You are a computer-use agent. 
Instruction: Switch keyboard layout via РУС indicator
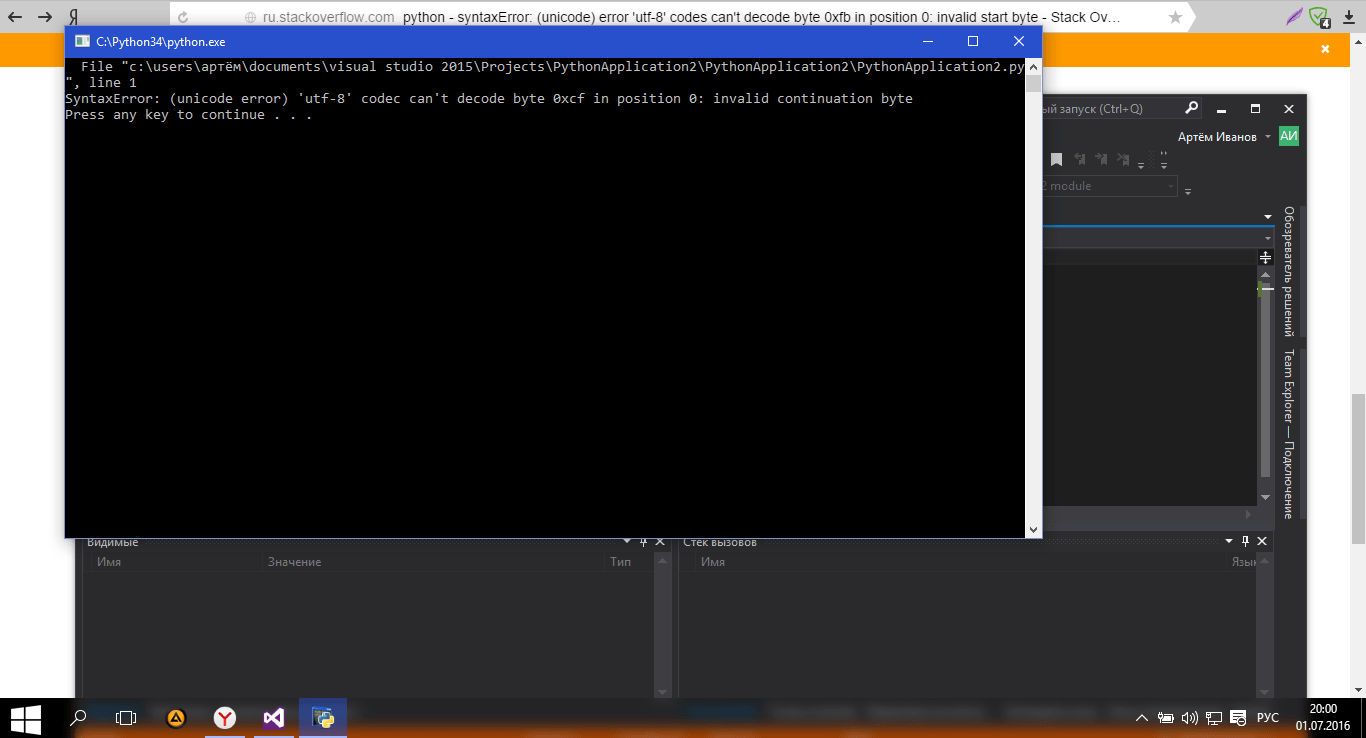pyautogui.click(x=1266, y=717)
